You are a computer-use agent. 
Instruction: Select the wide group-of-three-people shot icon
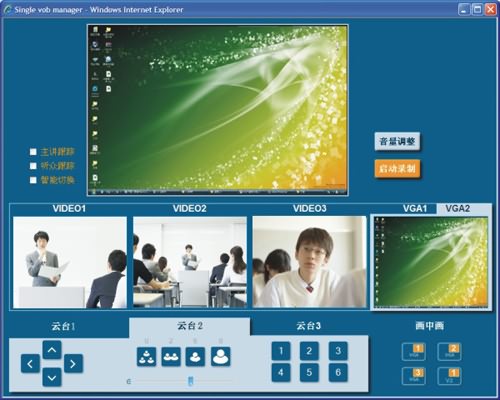pos(146,357)
